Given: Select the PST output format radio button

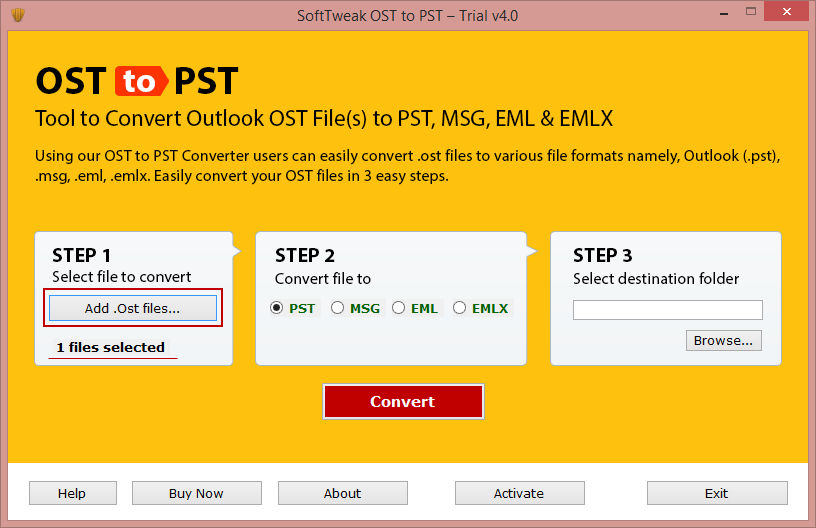Looking at the screenshot, I should tap(277, 308).
